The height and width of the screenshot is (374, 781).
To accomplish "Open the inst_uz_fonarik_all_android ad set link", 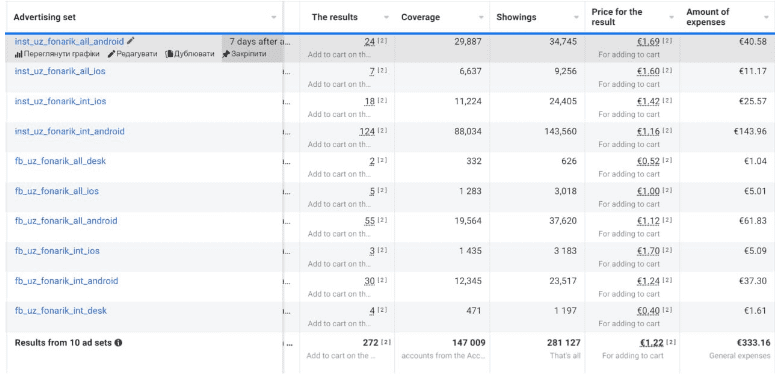I will [69, 41].
